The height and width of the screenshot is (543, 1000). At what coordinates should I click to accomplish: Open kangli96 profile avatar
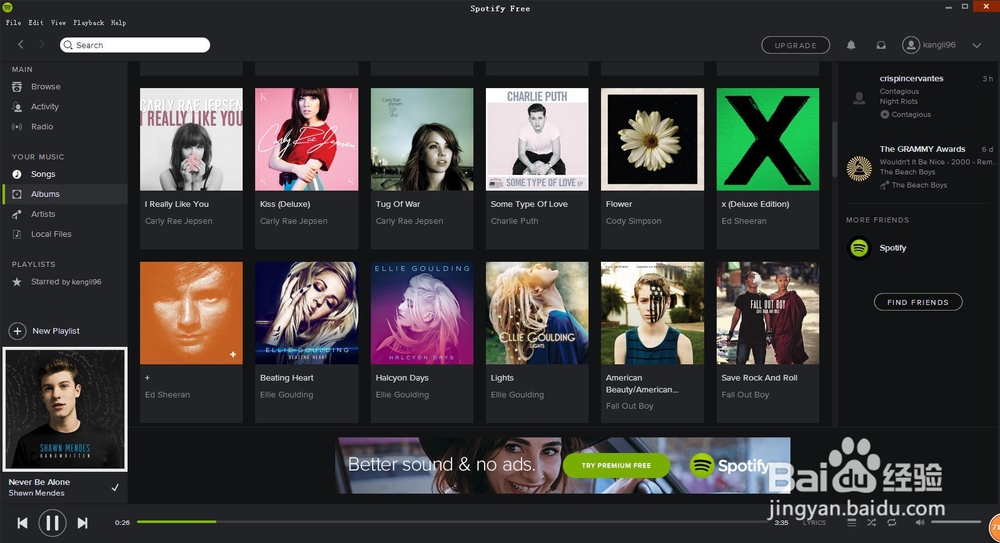pos(911,45)
